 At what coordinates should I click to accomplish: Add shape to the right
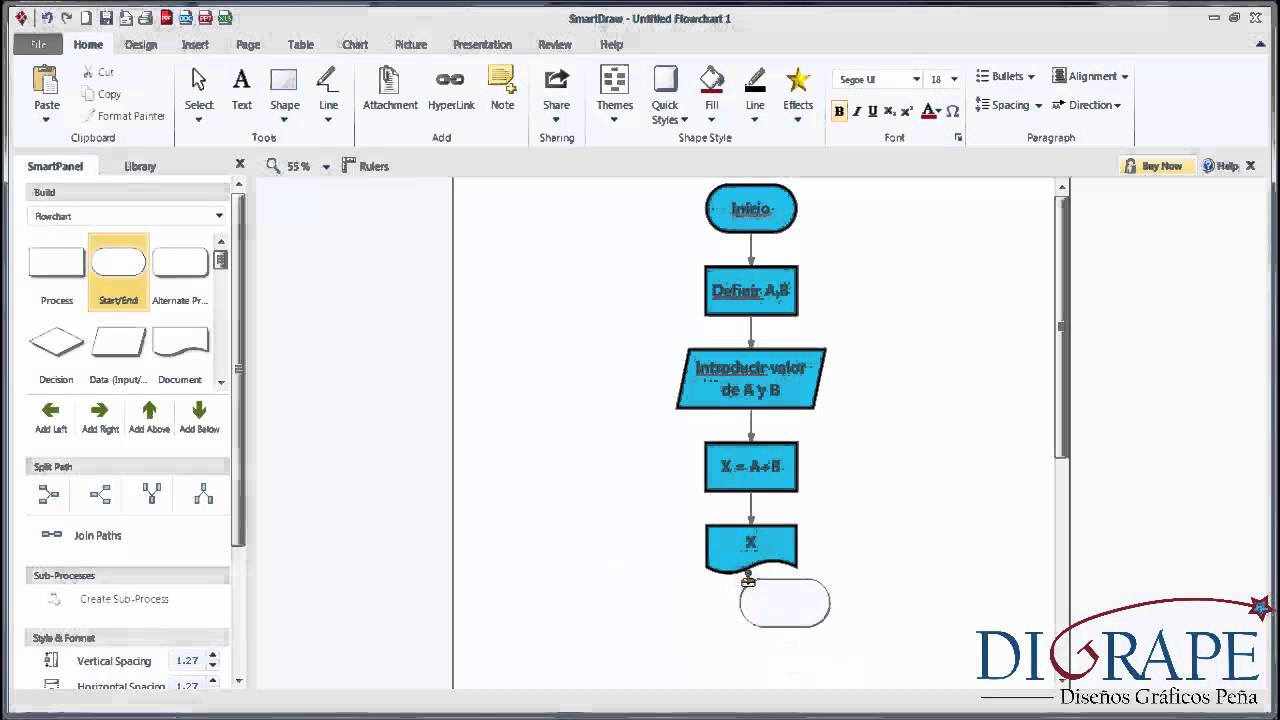tap(100, 417)
